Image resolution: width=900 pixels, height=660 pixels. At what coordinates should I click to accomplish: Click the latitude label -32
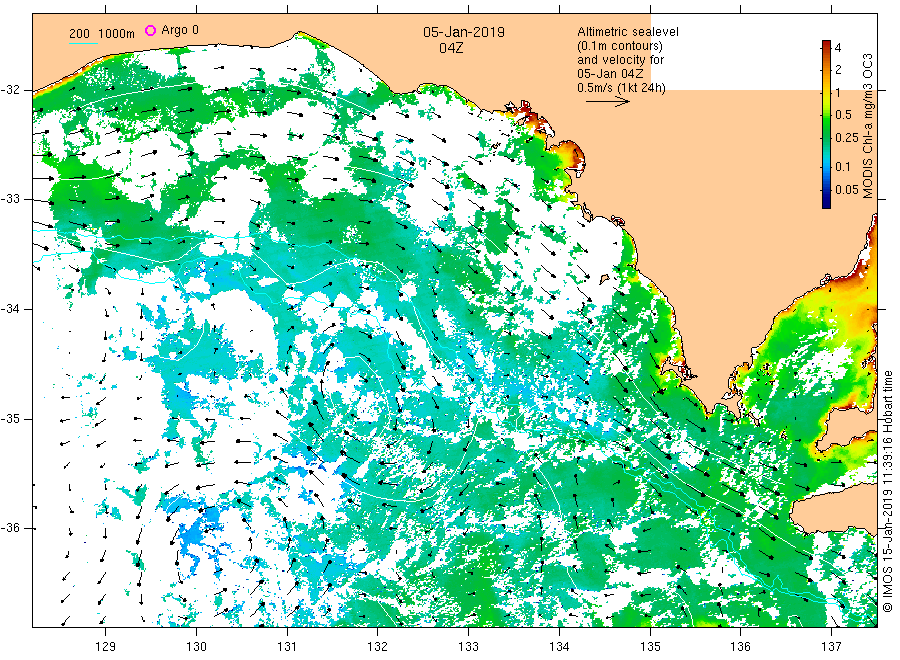pyautogui.click(x=10, y=90)
